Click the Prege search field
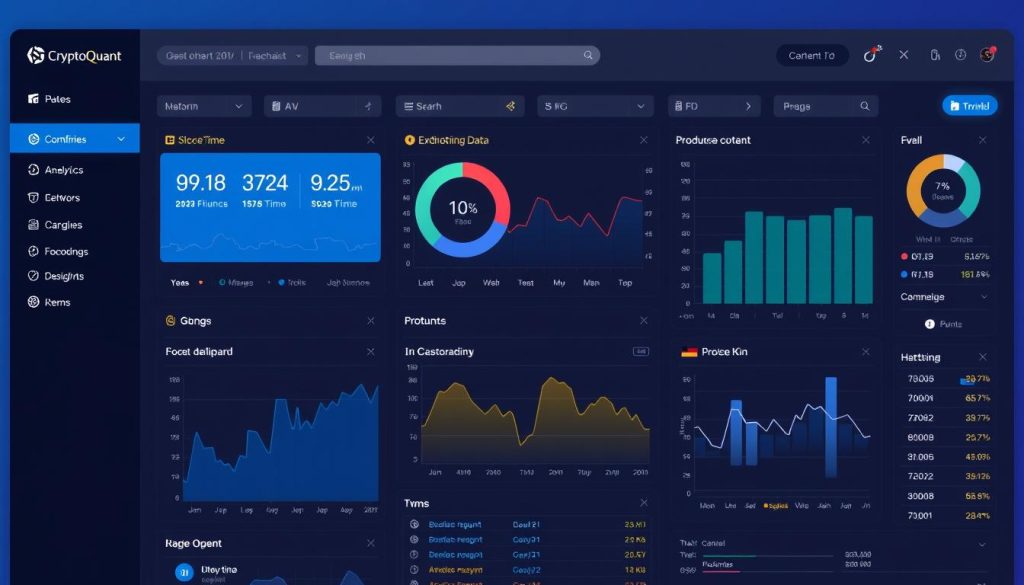 coord(826,106)
